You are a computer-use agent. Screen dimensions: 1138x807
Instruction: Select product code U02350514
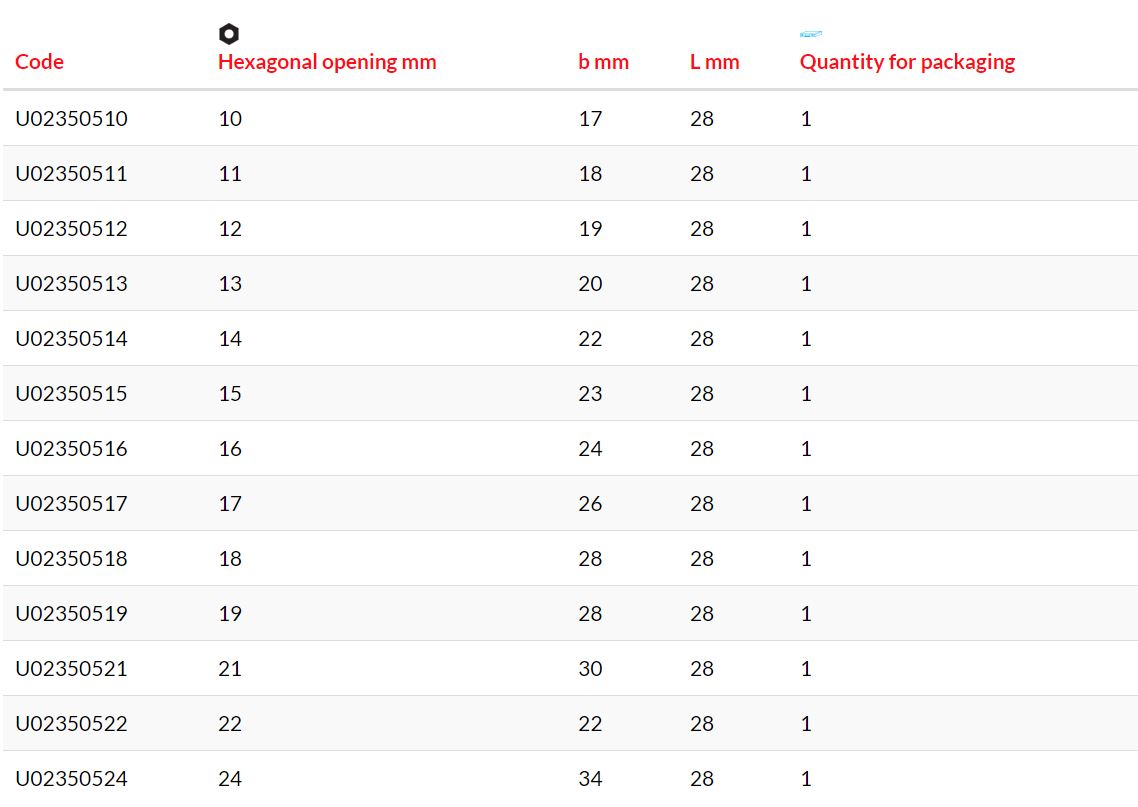(71, 339)
